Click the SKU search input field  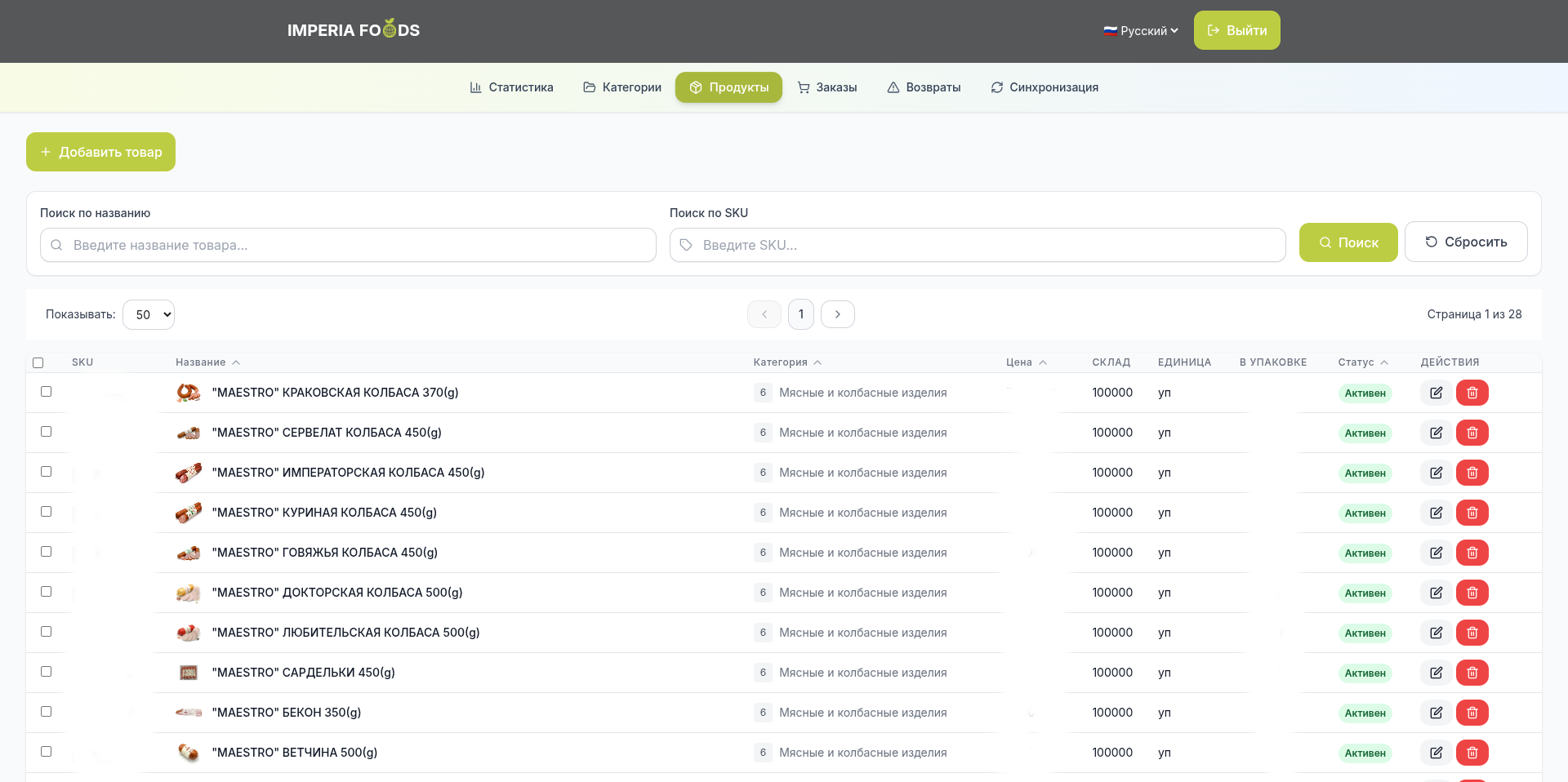coord(977,245)
